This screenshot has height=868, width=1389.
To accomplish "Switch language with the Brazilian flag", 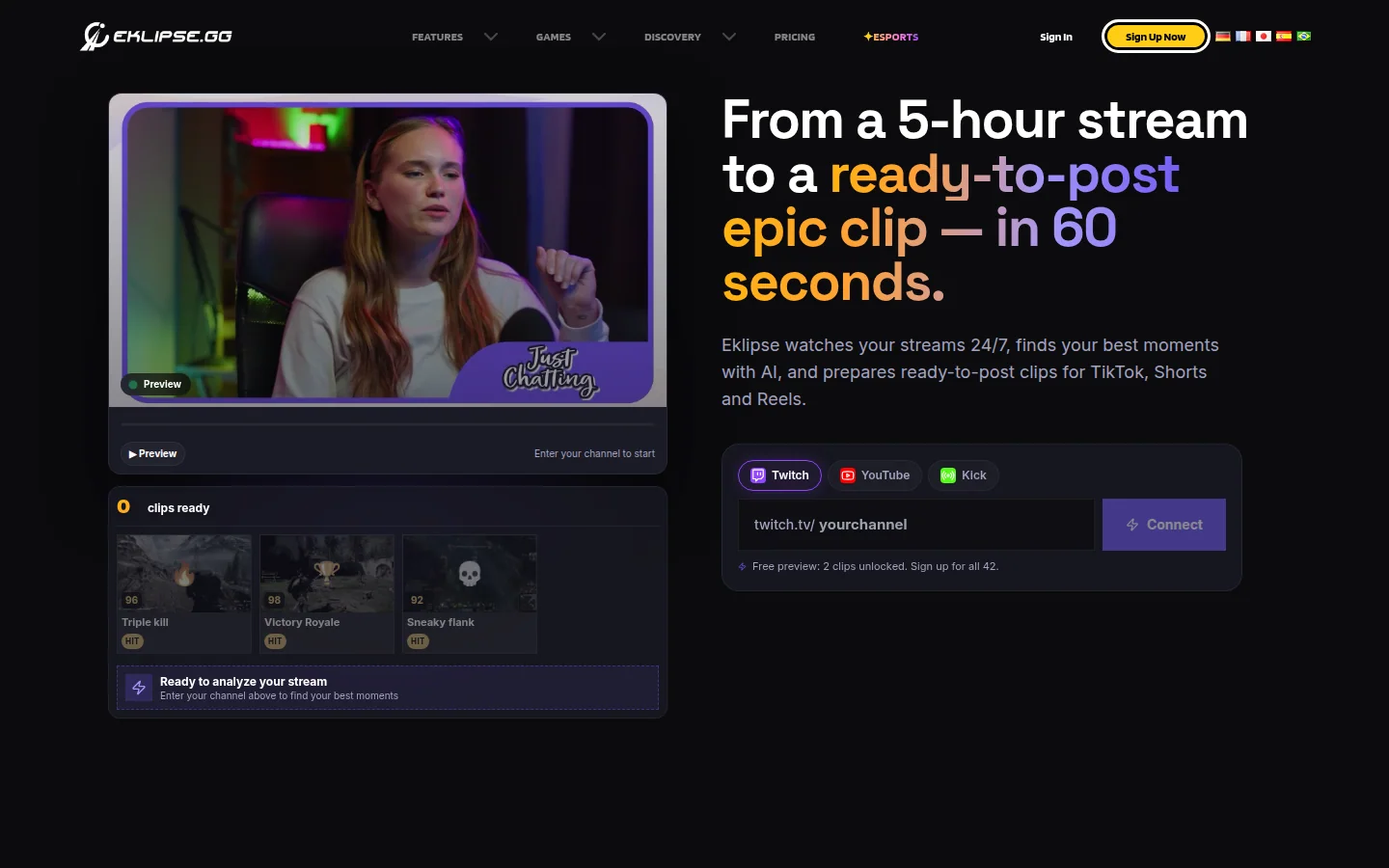I will pyautogui.click(x=1304, y=37).
